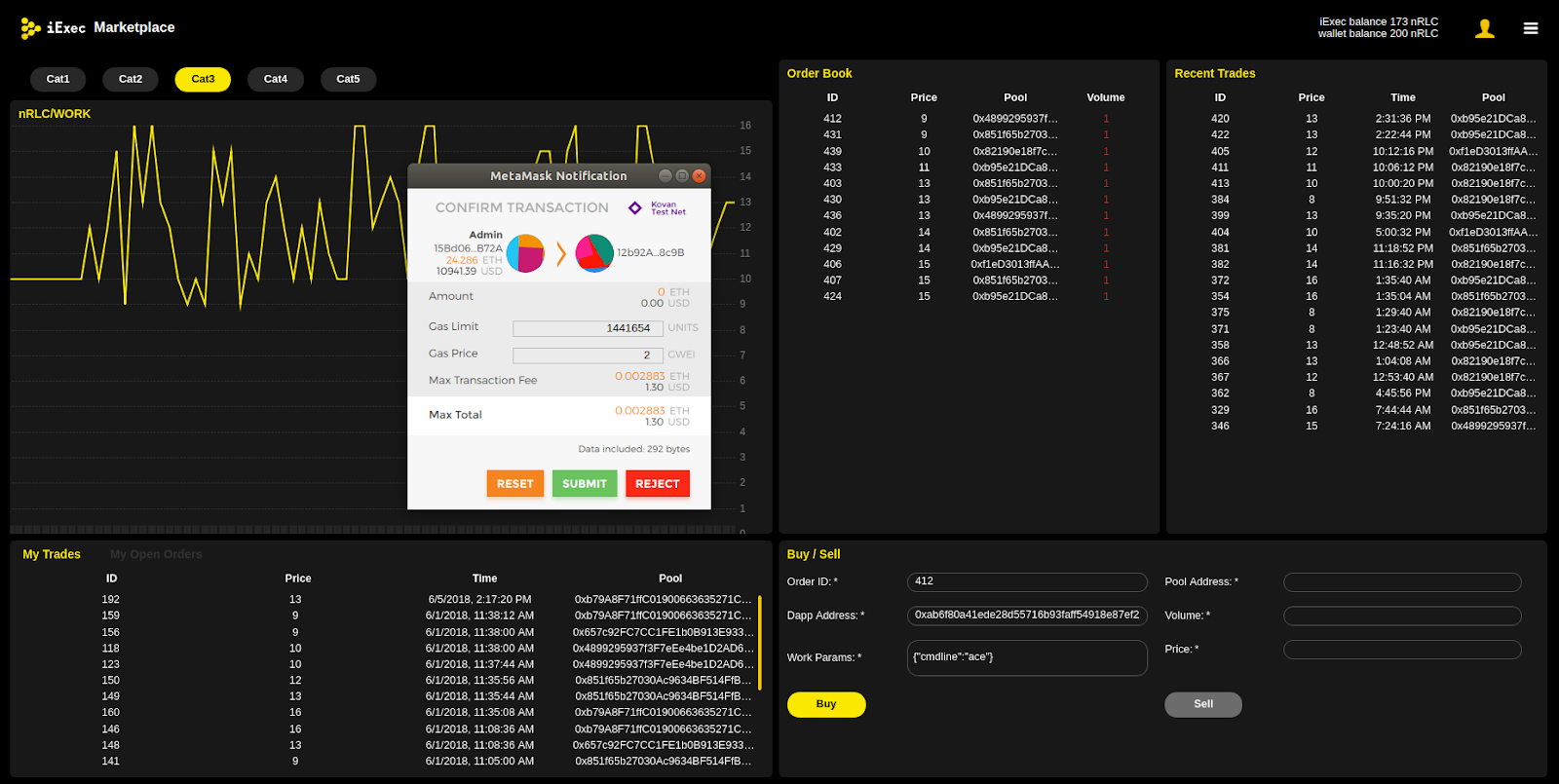The height and width of the screenshot is (784, 1559).
Task: Select Order Book row ID 431
Action: tap(970, 134)
